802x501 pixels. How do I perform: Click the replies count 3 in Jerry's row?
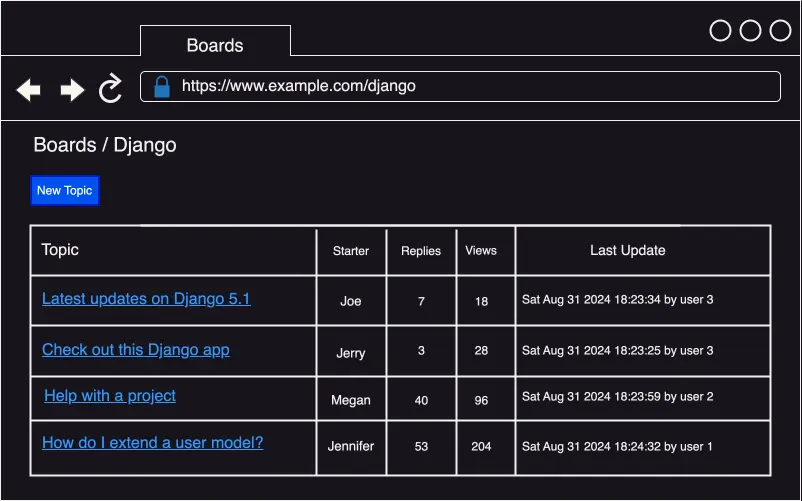tap(421, 351)
